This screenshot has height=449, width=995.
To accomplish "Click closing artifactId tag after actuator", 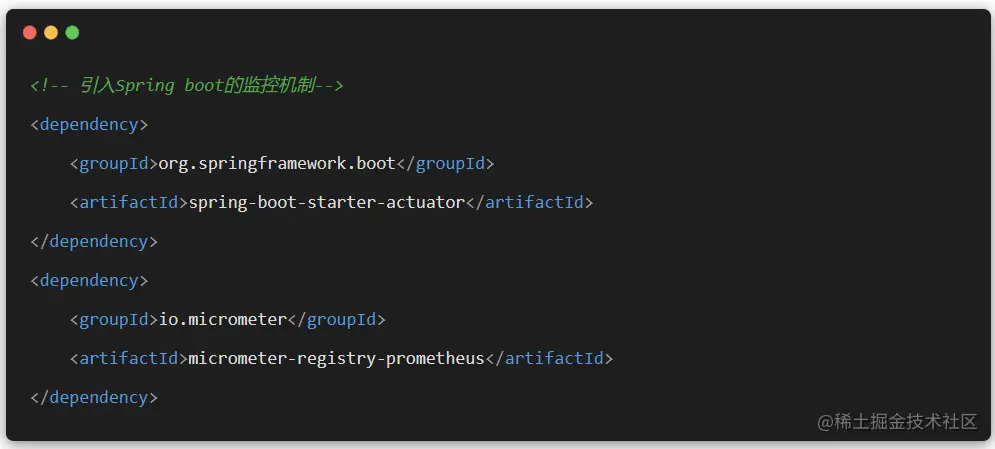I will [529, 203].
